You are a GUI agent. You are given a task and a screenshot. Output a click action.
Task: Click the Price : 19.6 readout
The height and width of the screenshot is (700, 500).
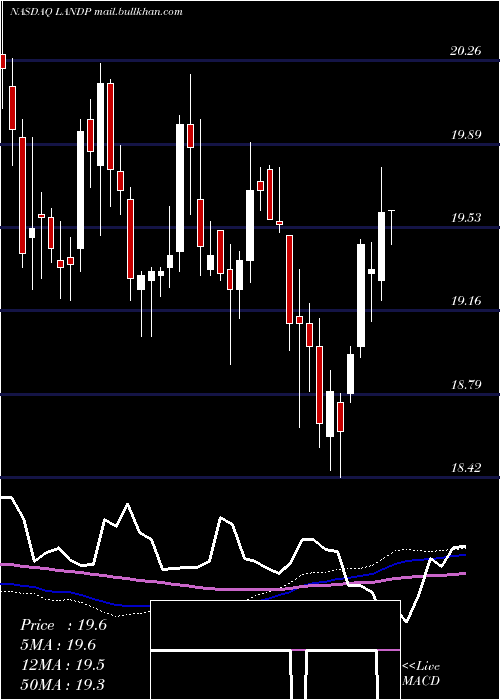click(x=63, y=625)
